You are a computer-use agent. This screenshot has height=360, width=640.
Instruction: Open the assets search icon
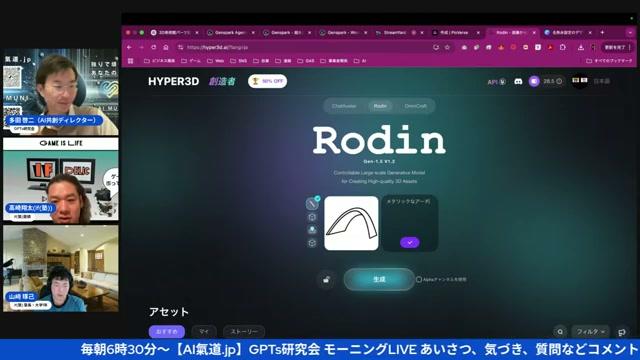point(560,332)
